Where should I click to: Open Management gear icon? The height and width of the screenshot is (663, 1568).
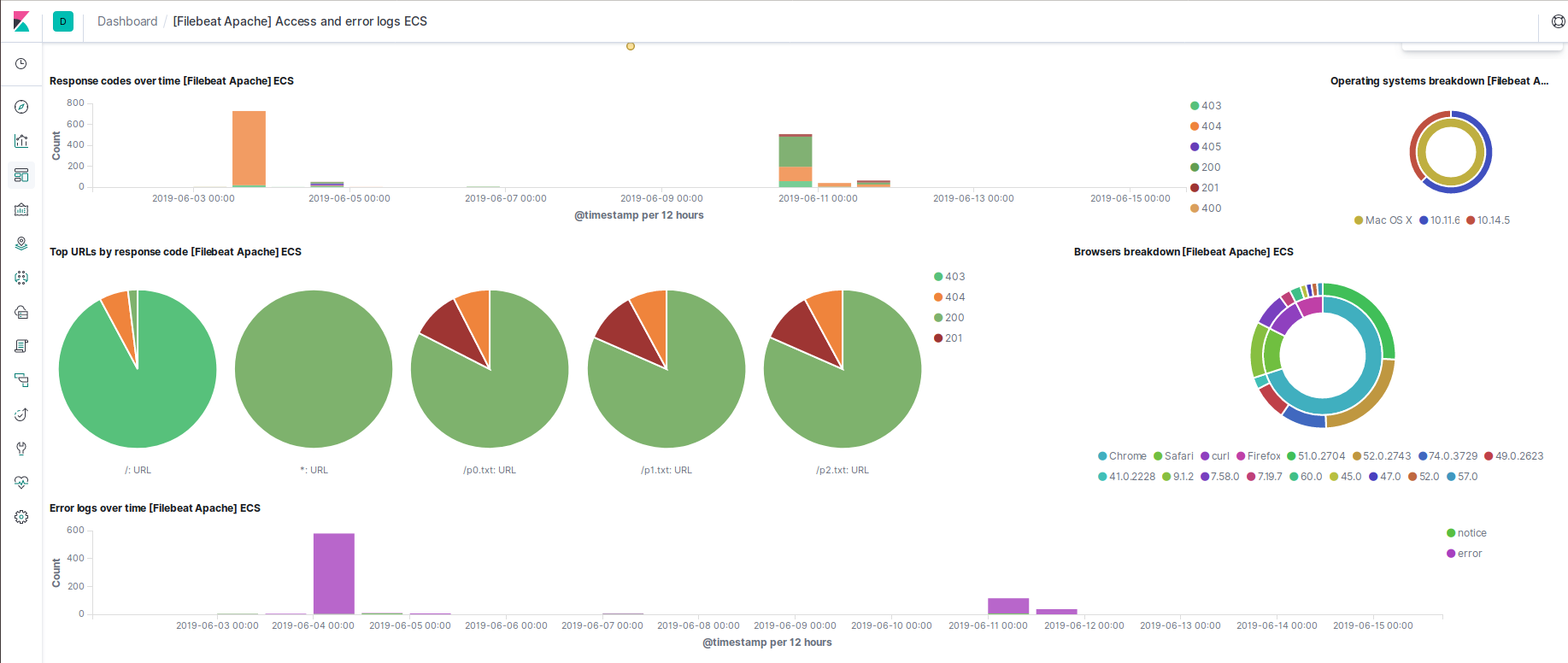pyautogui.click(x=21, y=517)
